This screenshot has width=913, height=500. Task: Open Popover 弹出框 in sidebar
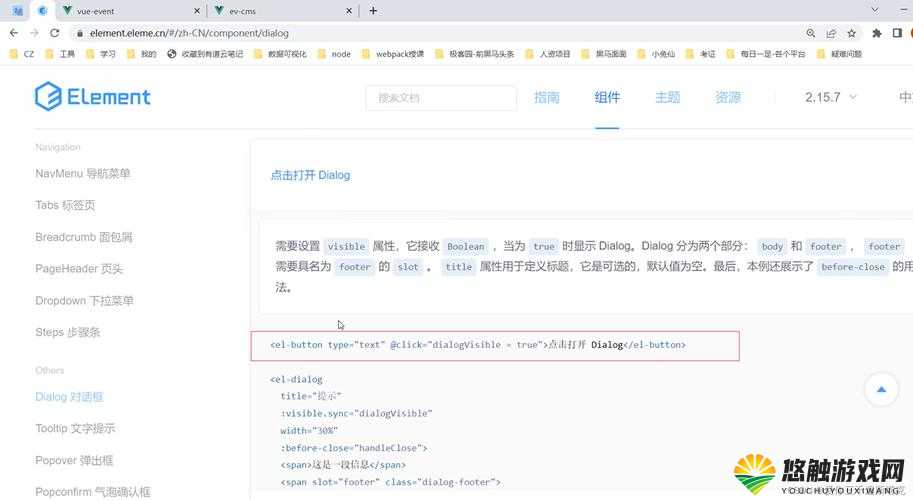tap(74, 460)
